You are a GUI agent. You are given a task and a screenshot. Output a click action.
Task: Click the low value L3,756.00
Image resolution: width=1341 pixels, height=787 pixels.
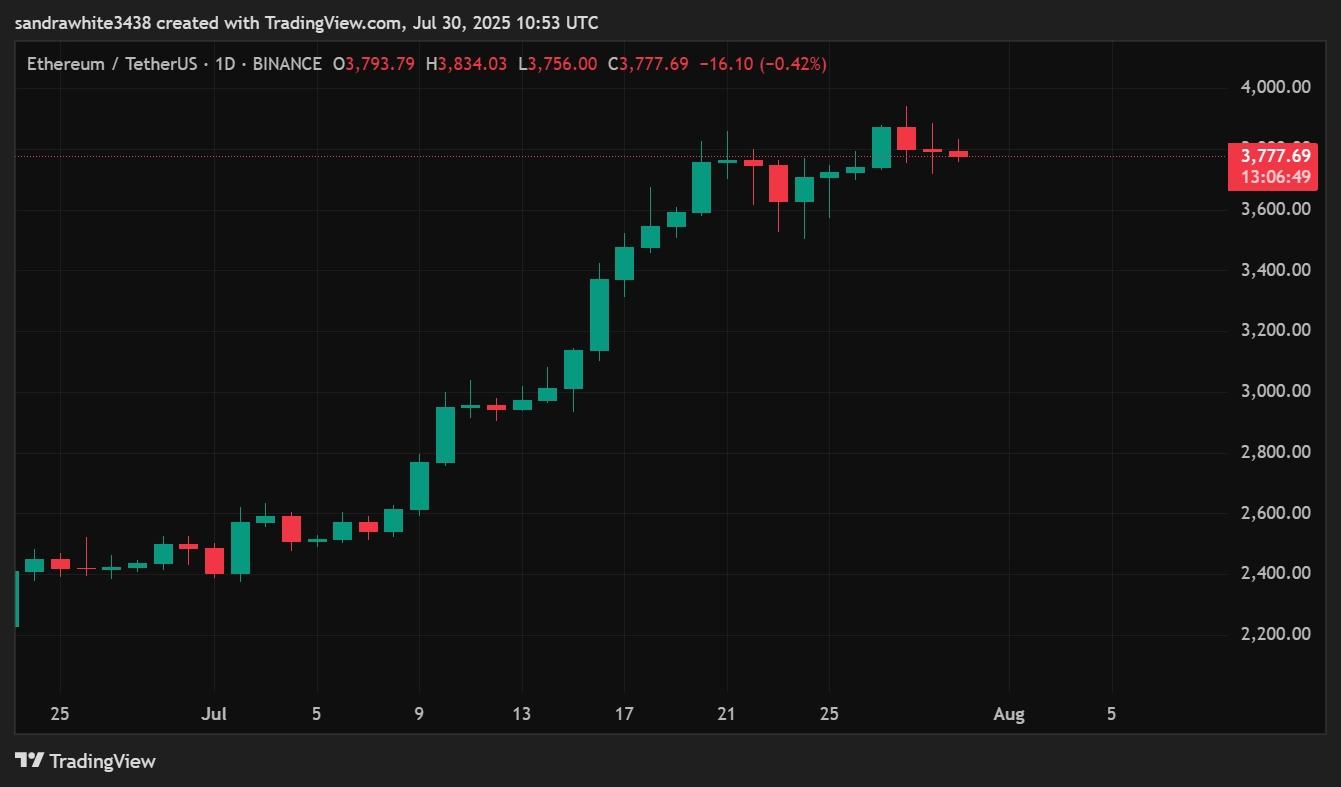click(558, 64)
